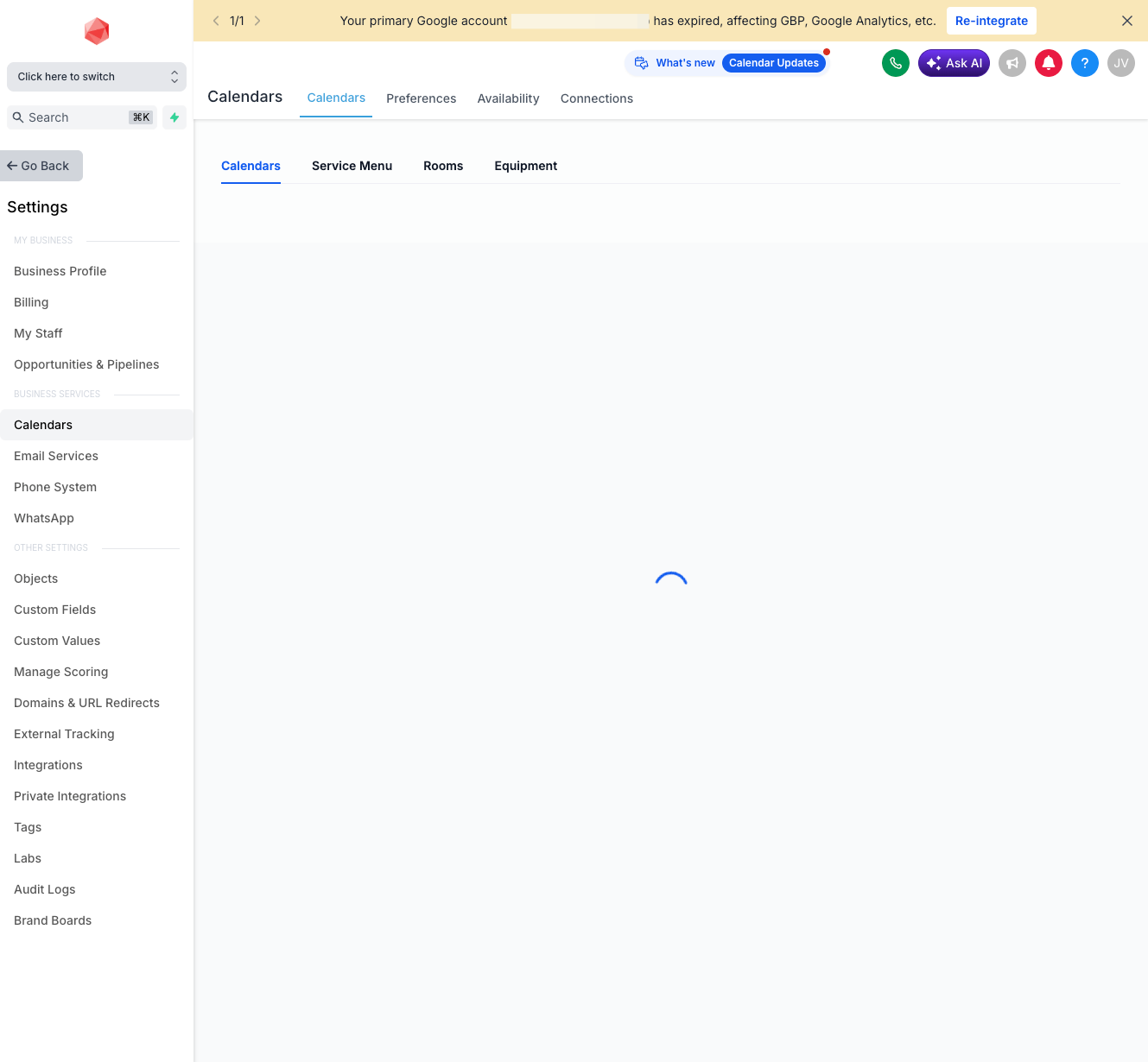Switch to the Availability tab
Screen dimensions: 1148x1062
[x=508, y=98]
